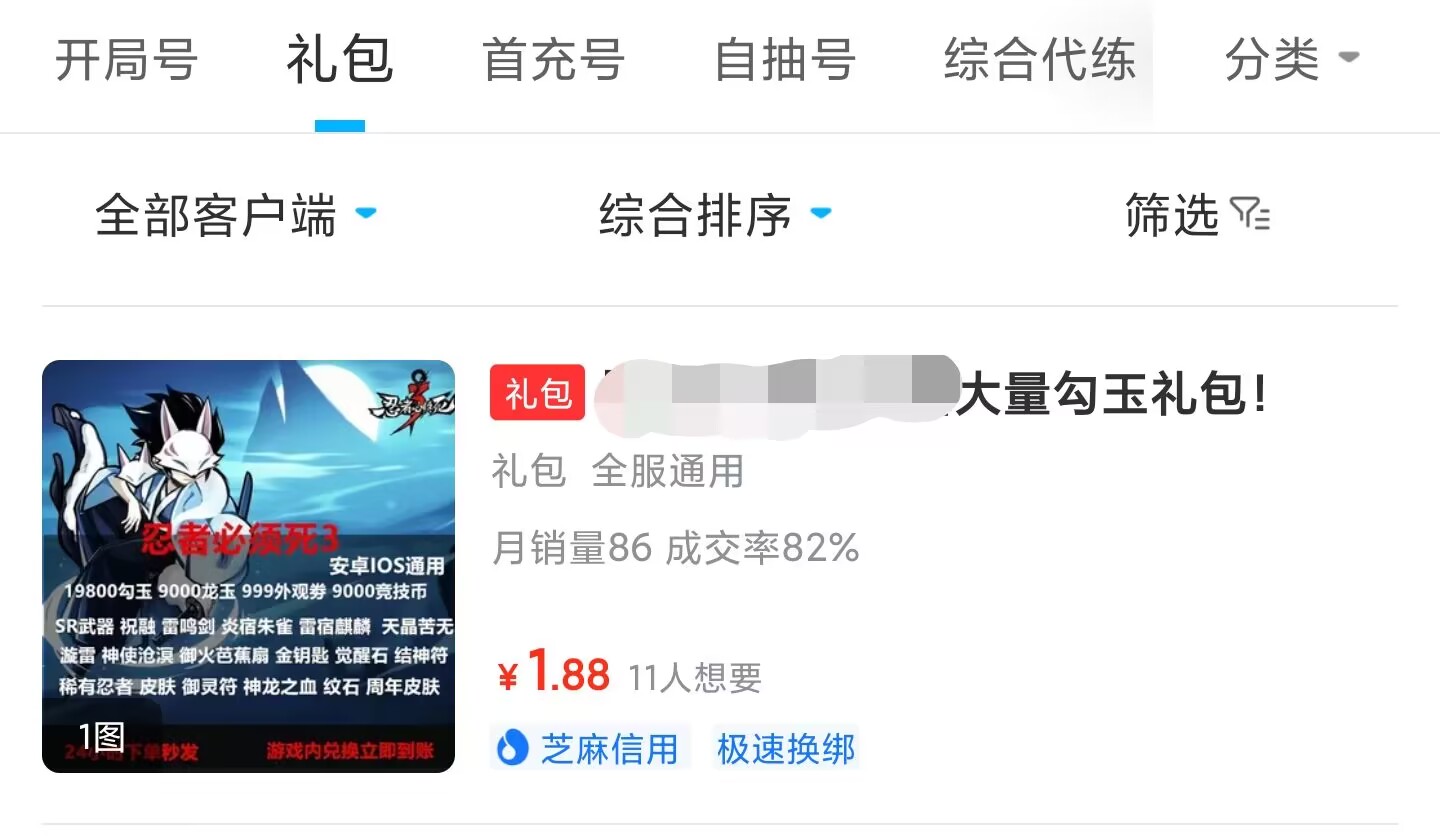Viewport: 1440px width, 838px height.
Task: Click the funnel filter icon
Action: click(x=1250, y=215)
